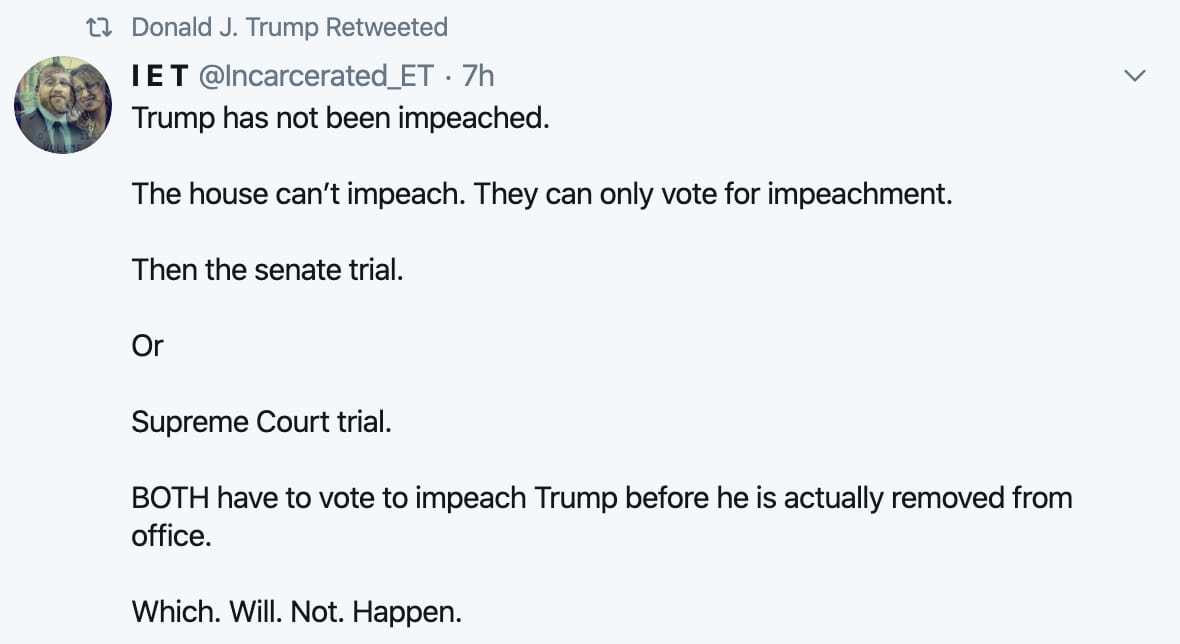Click the "Supreme Court trial." line

tap(261, 421)
